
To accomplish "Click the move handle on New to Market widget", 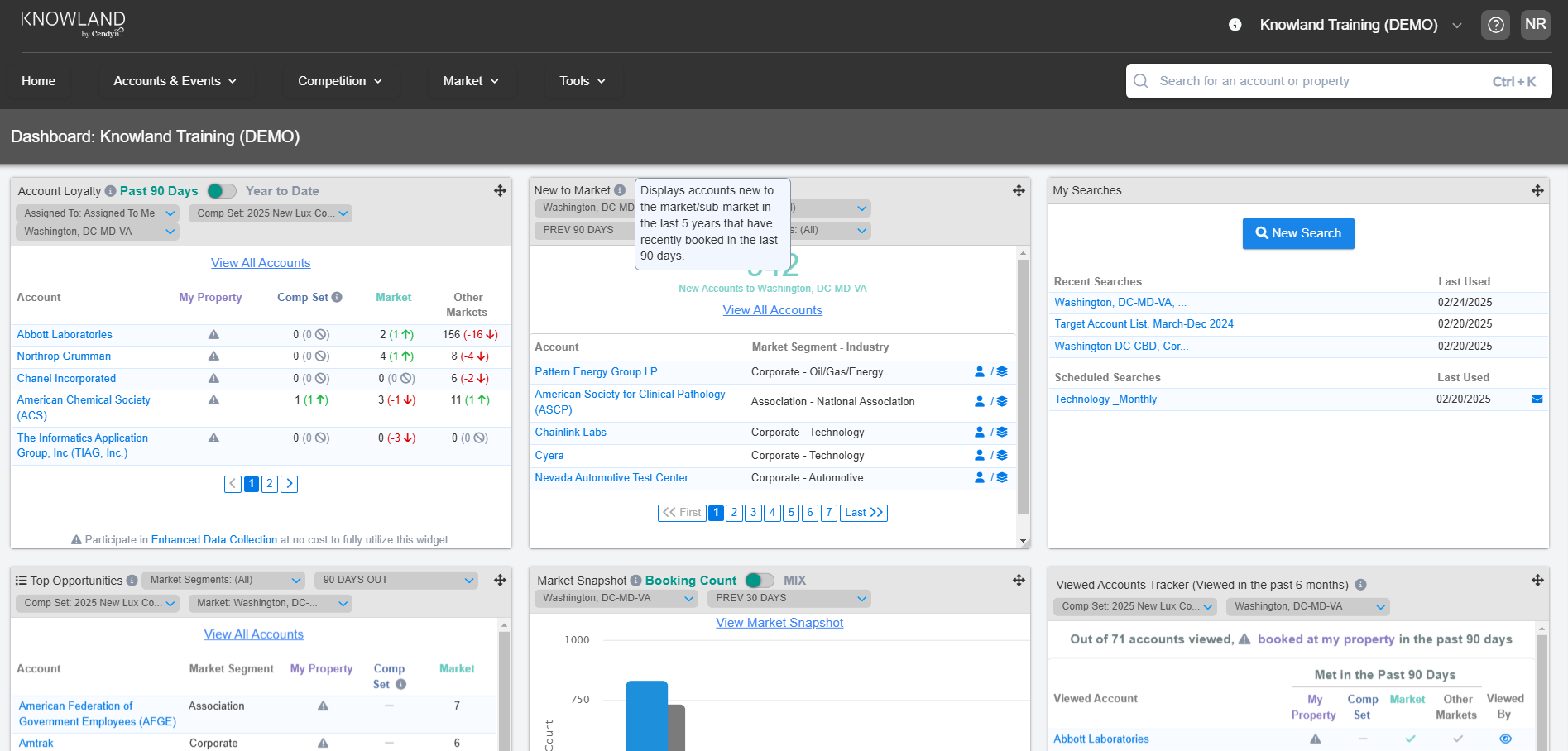I will pyautogui.click(x=1019, y=191).
